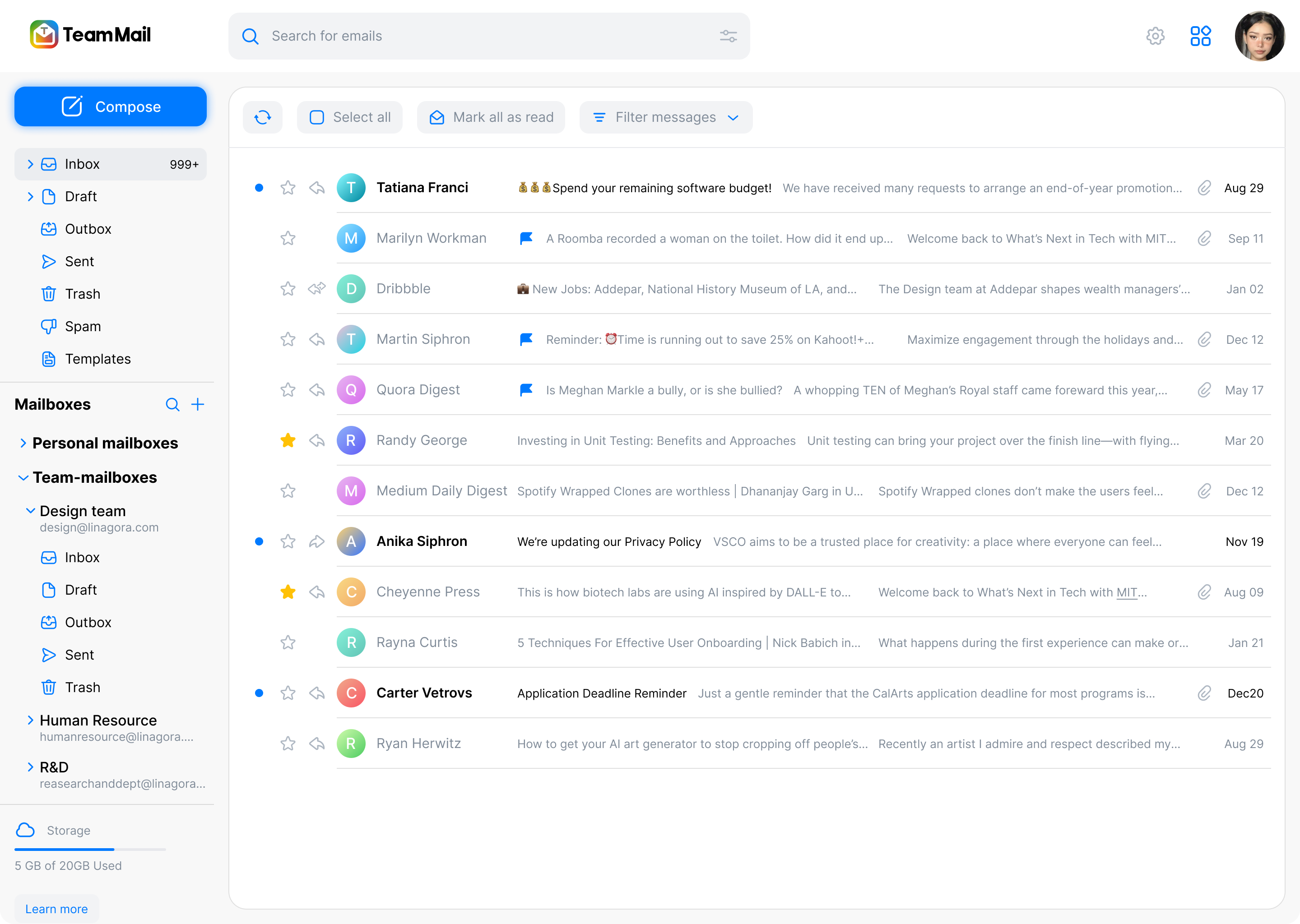Open the Spam folder

click(83, 327)
